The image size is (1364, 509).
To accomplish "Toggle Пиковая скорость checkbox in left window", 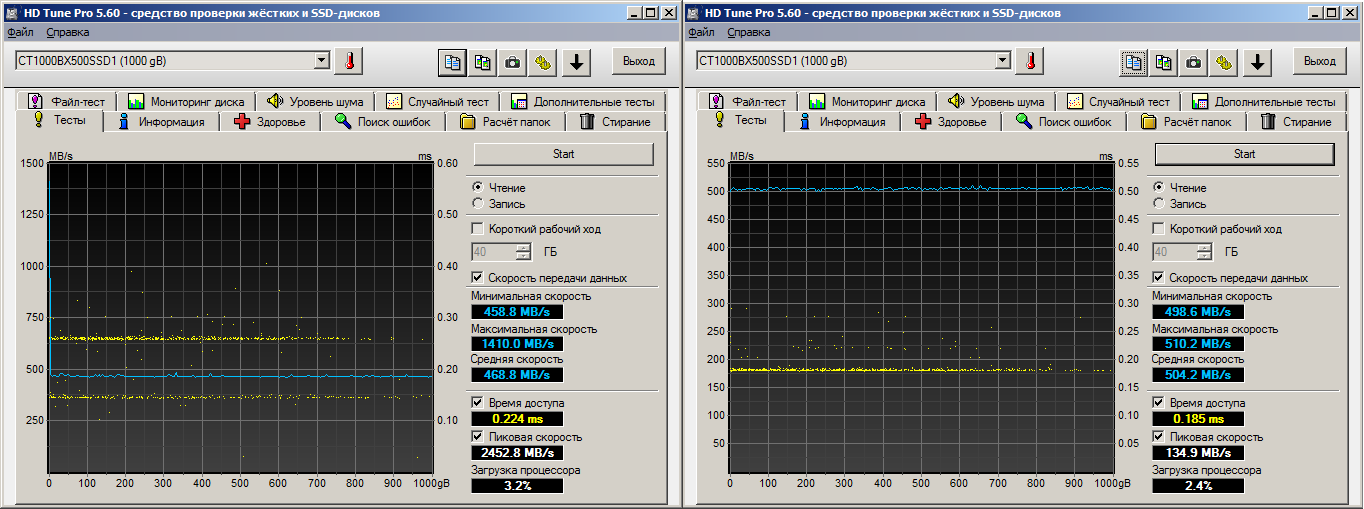I will (477, 437).
